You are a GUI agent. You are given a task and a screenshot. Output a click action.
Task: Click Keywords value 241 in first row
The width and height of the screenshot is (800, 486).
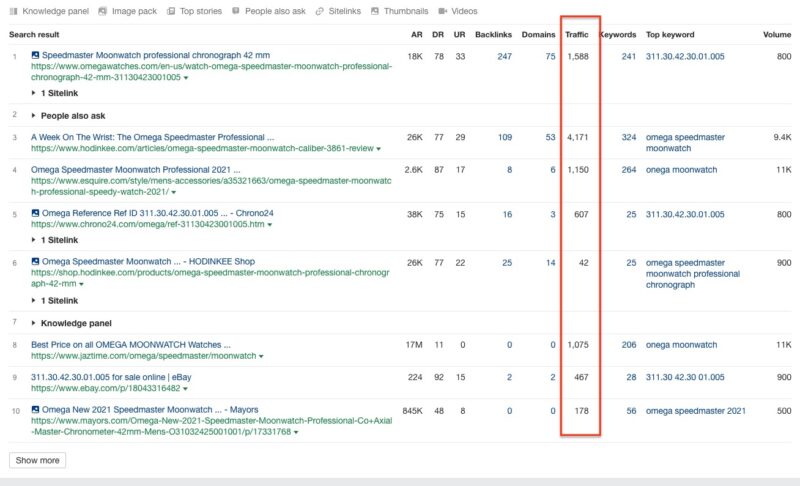coord(629,57)
